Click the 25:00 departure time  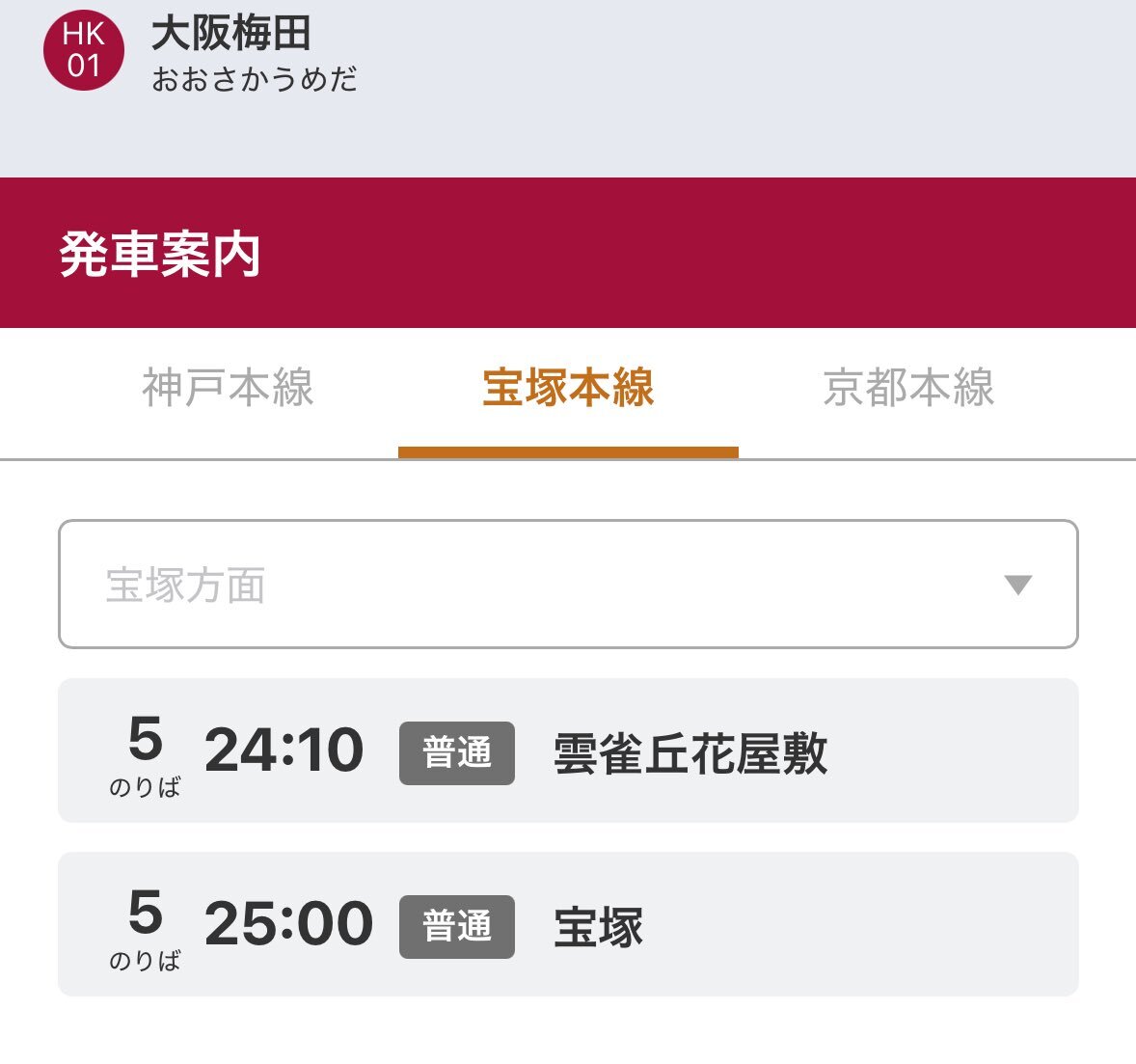point(288,924)
